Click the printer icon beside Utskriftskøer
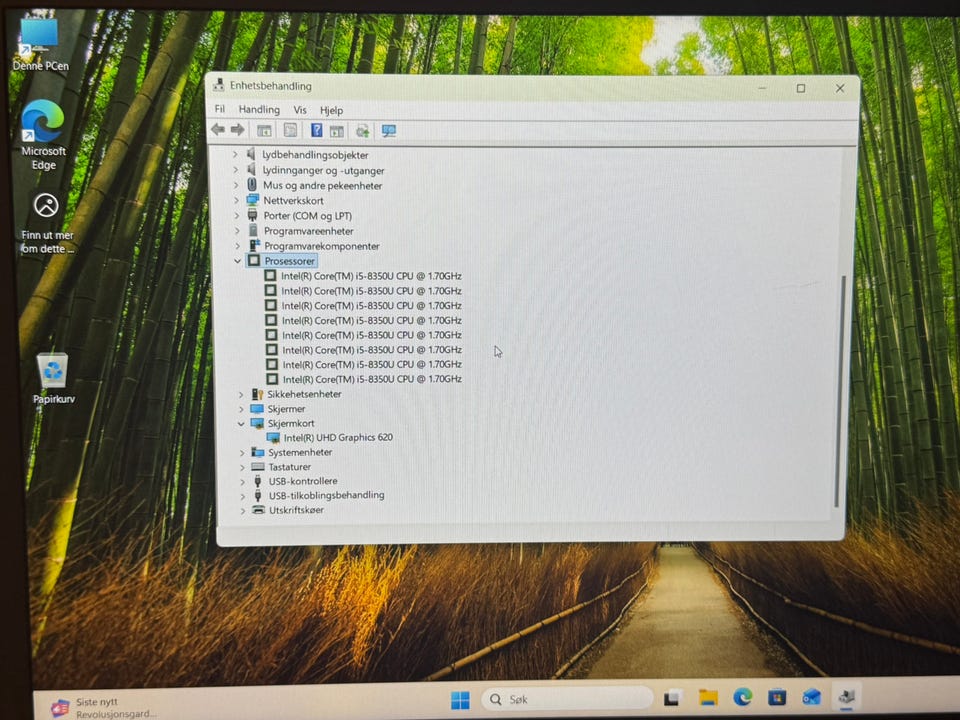The height and width of the screenshot is (720, 960). (x=258, y=509)
